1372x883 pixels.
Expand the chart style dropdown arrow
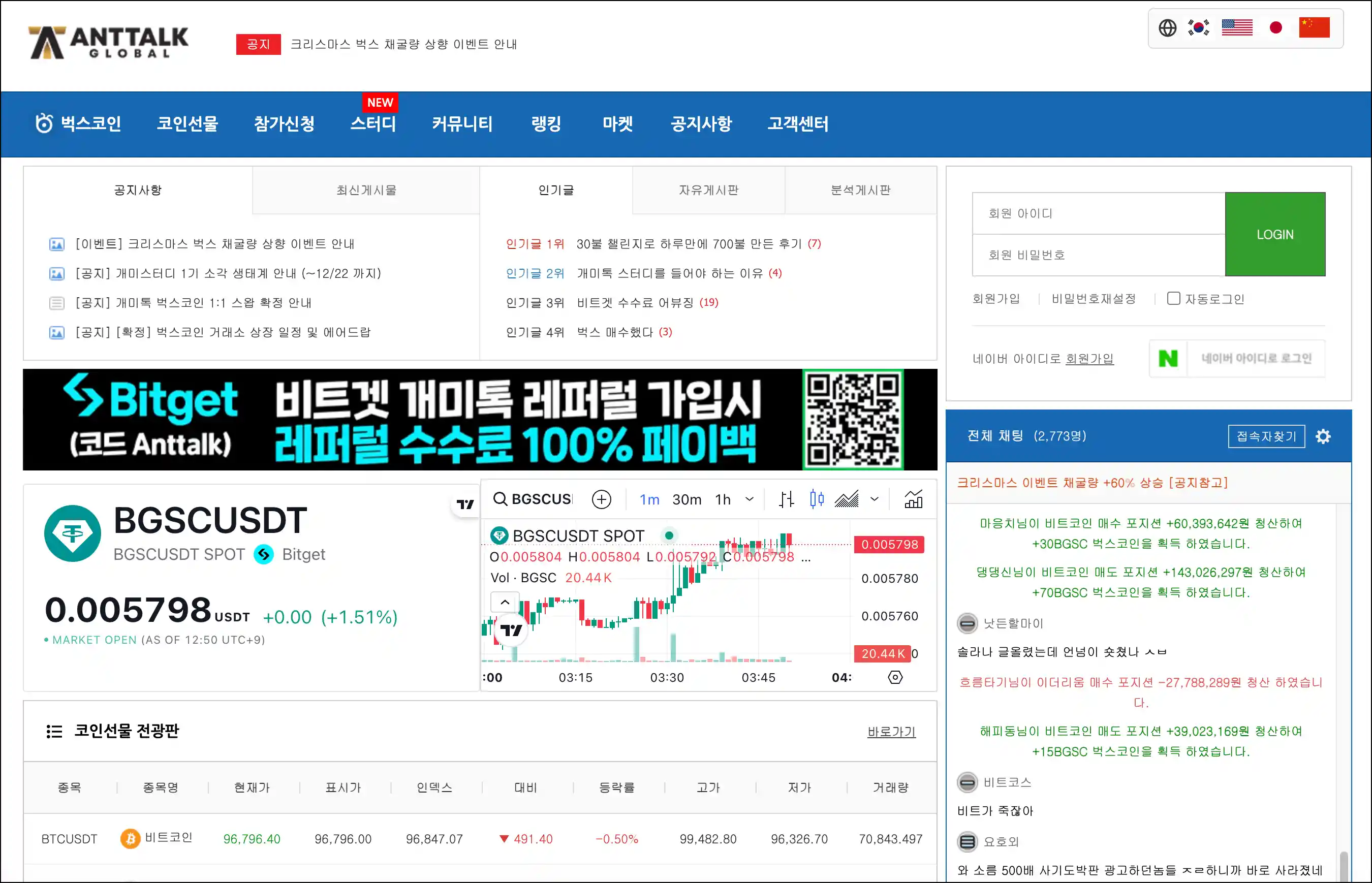(875, 499)
